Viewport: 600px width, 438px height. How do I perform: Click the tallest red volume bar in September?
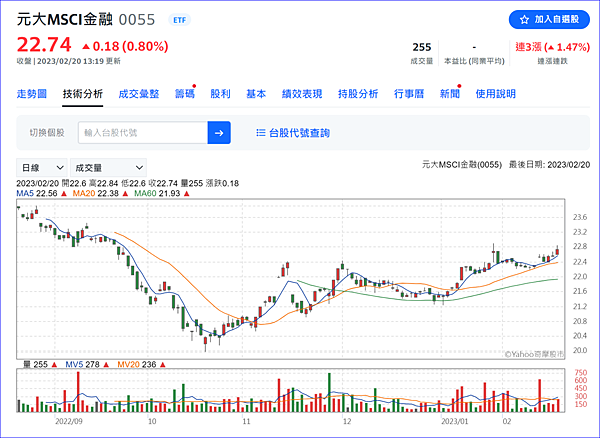tap(78, 392)
